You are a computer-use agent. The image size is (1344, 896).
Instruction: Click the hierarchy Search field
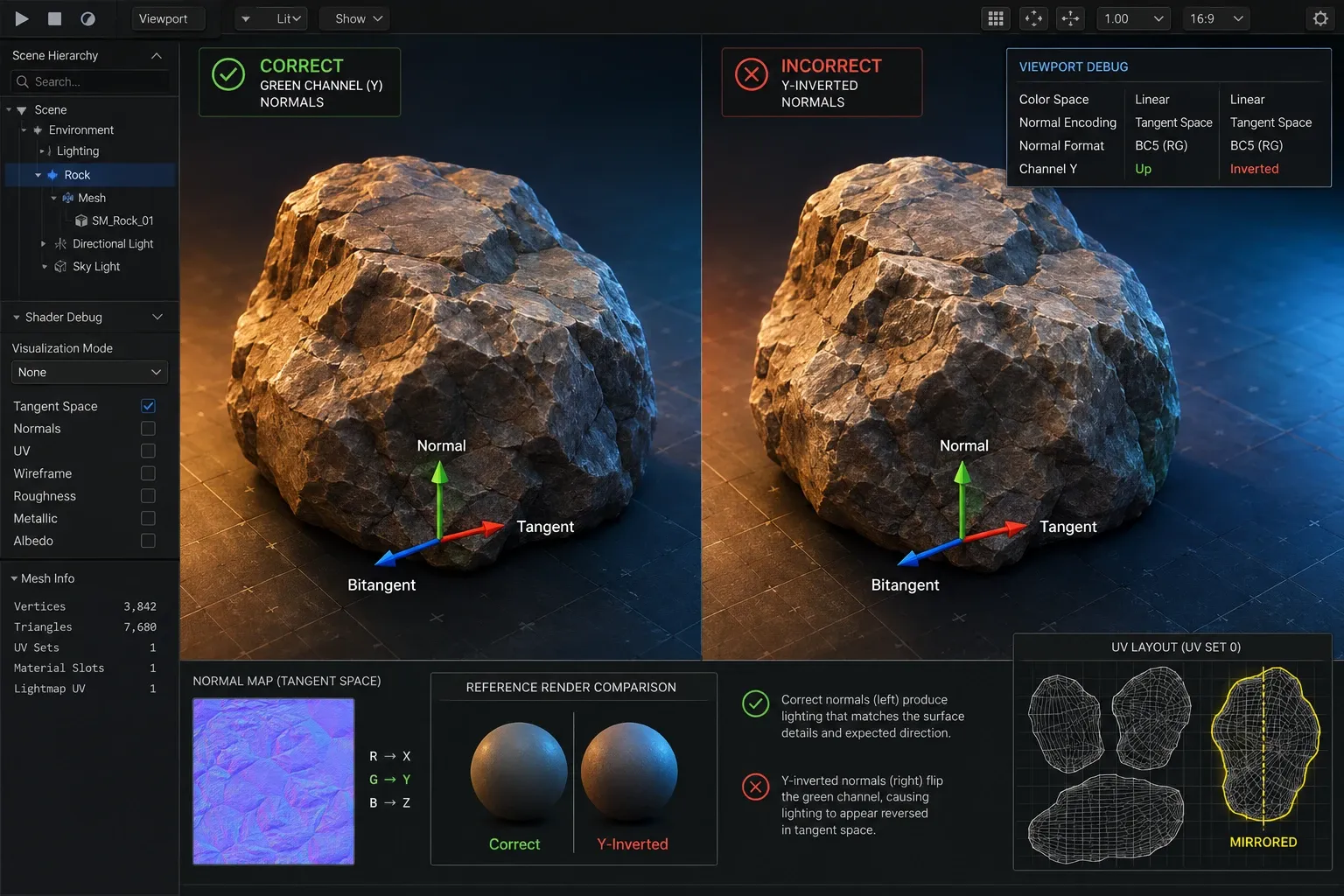[x=89, y=81]
